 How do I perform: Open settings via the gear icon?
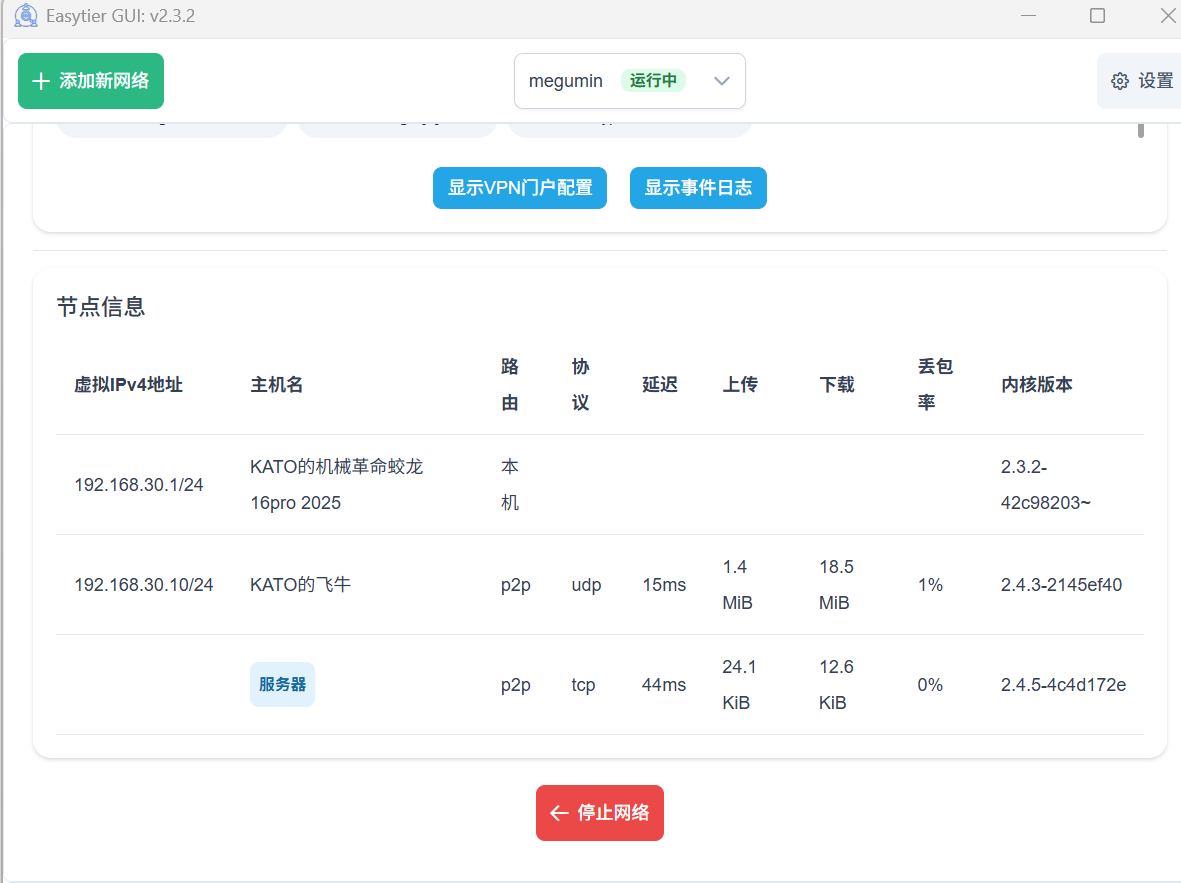pyautogui.click(x=1120, y=81)
